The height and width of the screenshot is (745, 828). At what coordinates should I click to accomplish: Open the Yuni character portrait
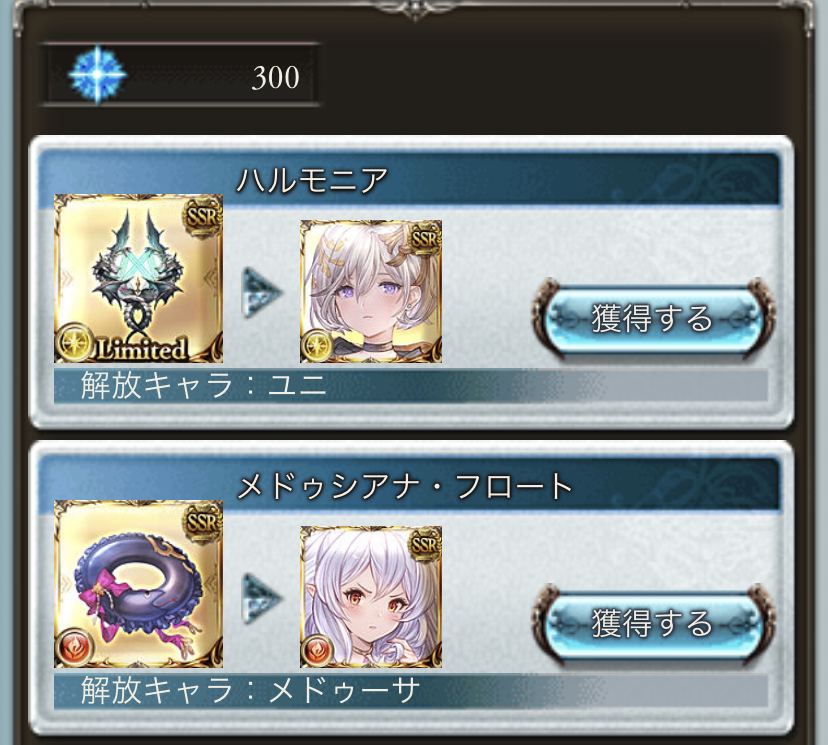(x=371, y=291)
